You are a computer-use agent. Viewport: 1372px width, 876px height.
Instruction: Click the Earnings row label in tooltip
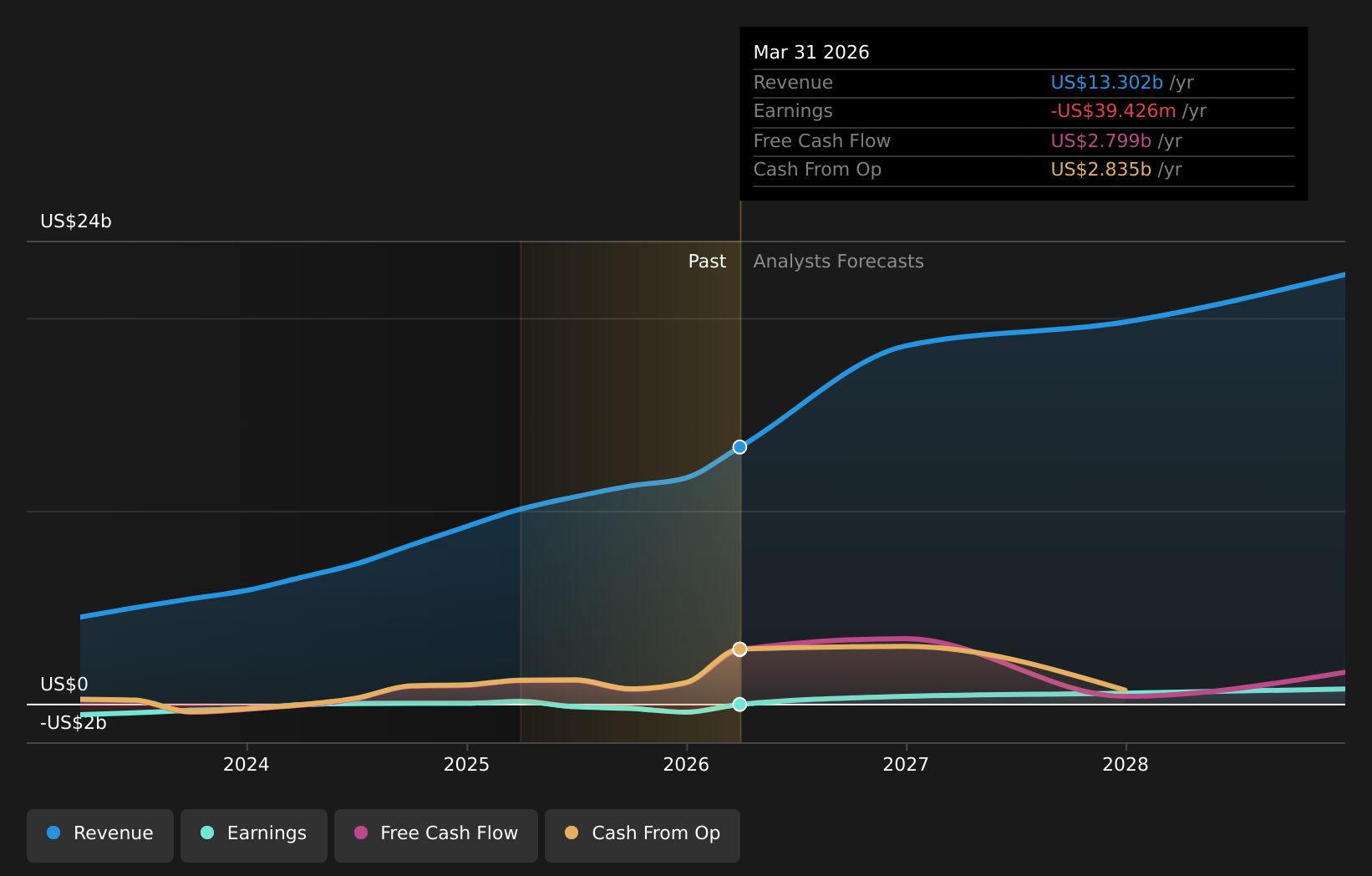click(x=793, y=111)
